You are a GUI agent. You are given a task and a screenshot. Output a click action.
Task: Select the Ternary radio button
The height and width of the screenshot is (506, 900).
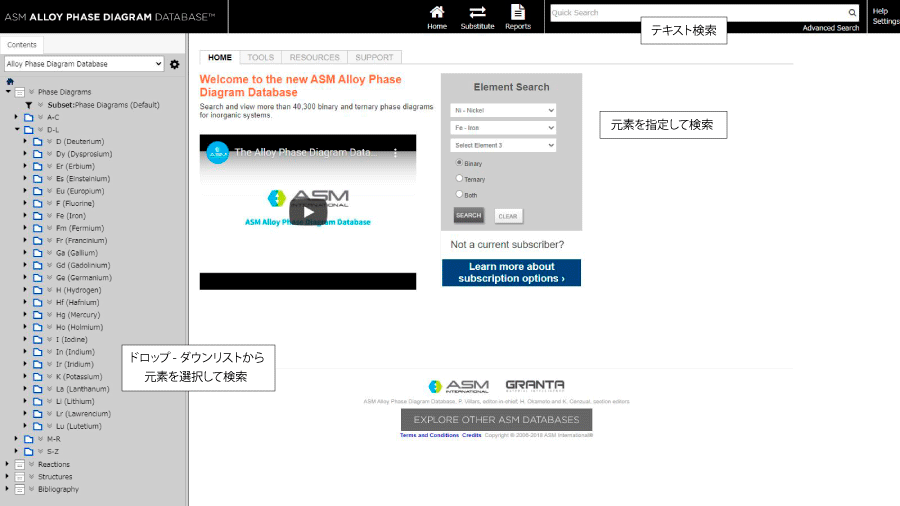459,178
